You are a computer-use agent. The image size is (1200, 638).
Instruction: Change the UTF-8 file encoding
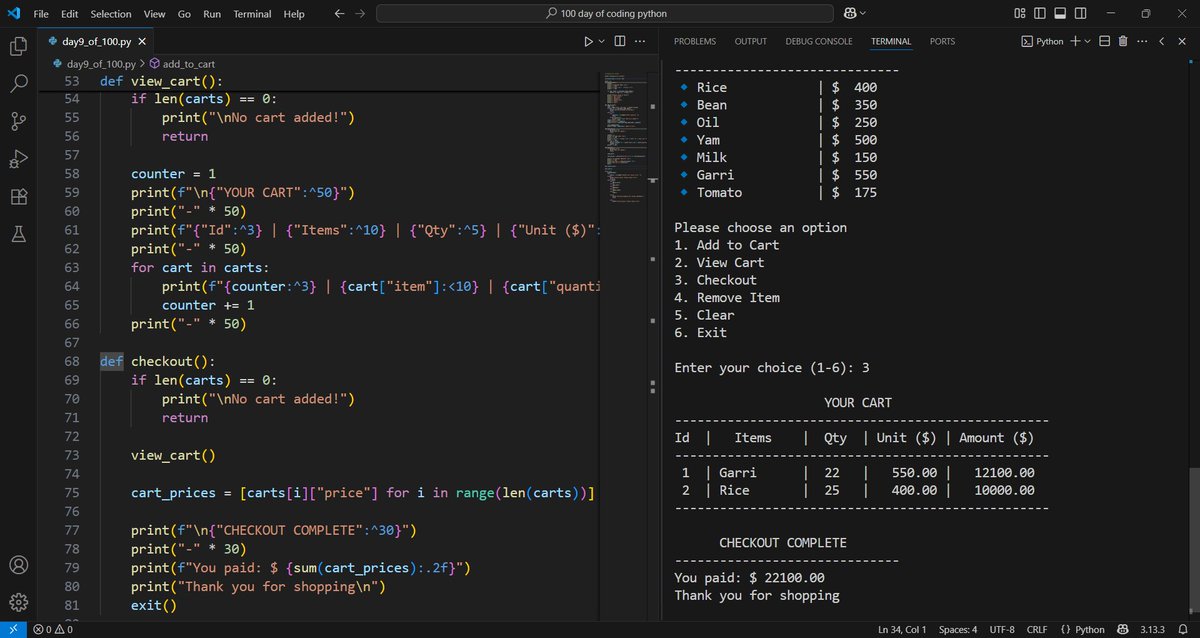point(1002,629)
